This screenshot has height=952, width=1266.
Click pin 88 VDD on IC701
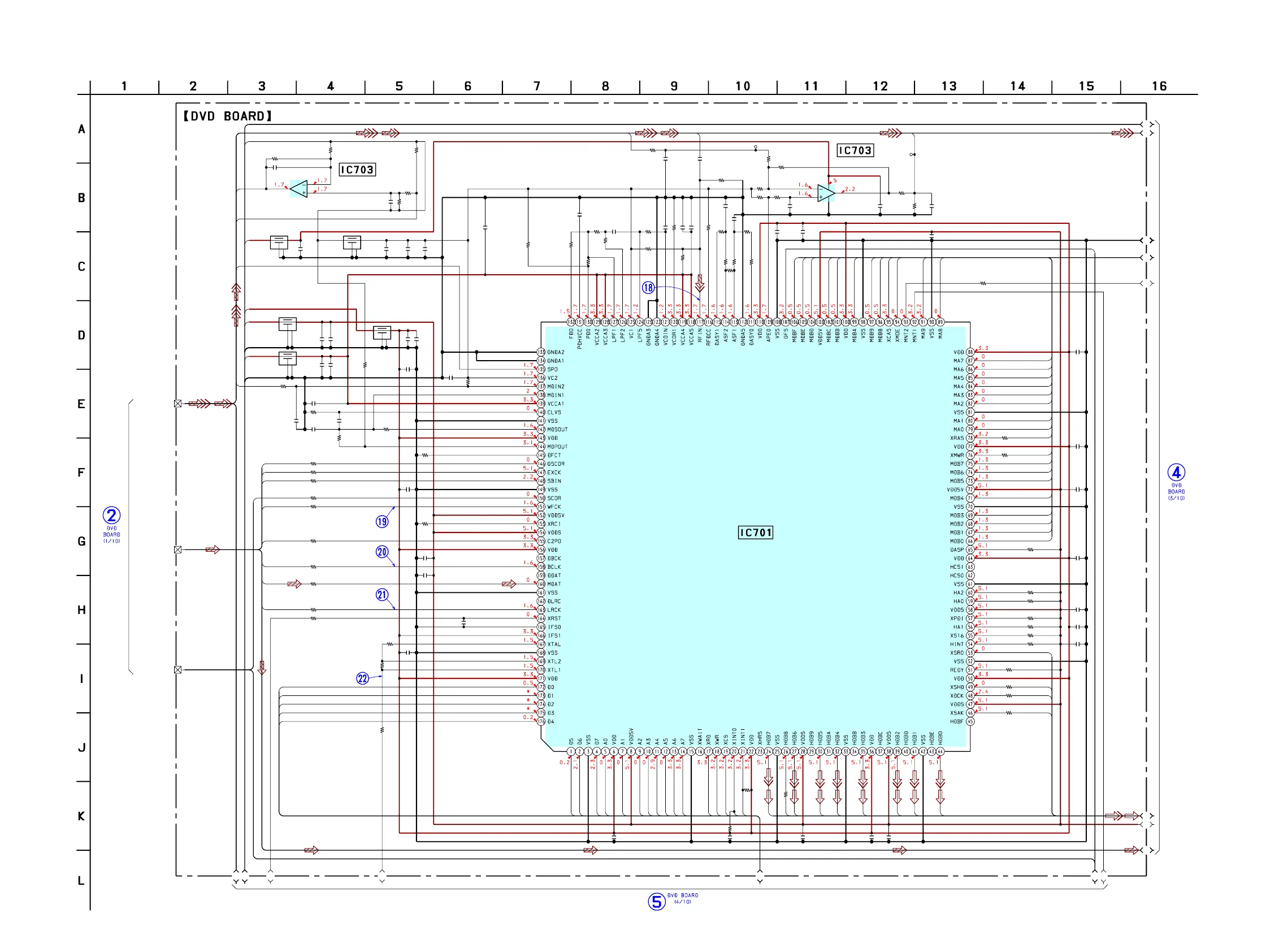(x=970, y=352)
